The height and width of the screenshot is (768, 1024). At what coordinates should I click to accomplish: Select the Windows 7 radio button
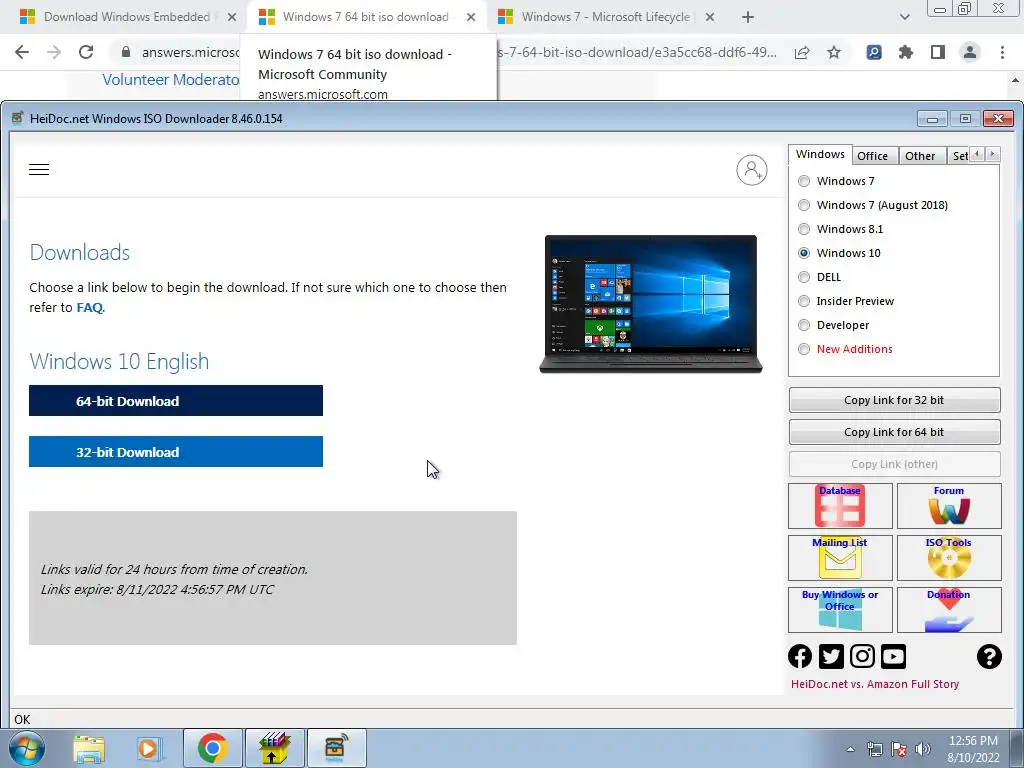pos(804,181)
